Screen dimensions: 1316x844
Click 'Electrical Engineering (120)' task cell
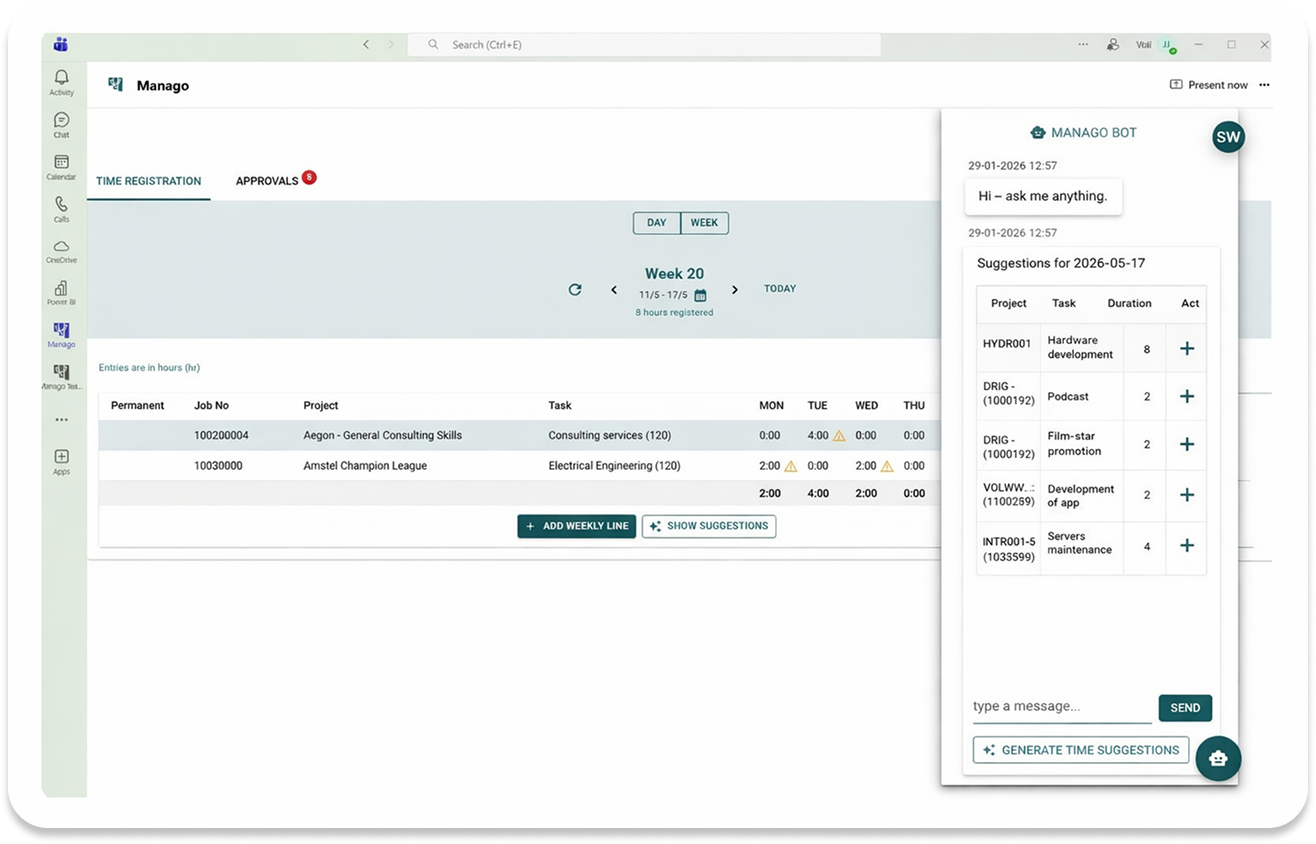click(614, 466)
